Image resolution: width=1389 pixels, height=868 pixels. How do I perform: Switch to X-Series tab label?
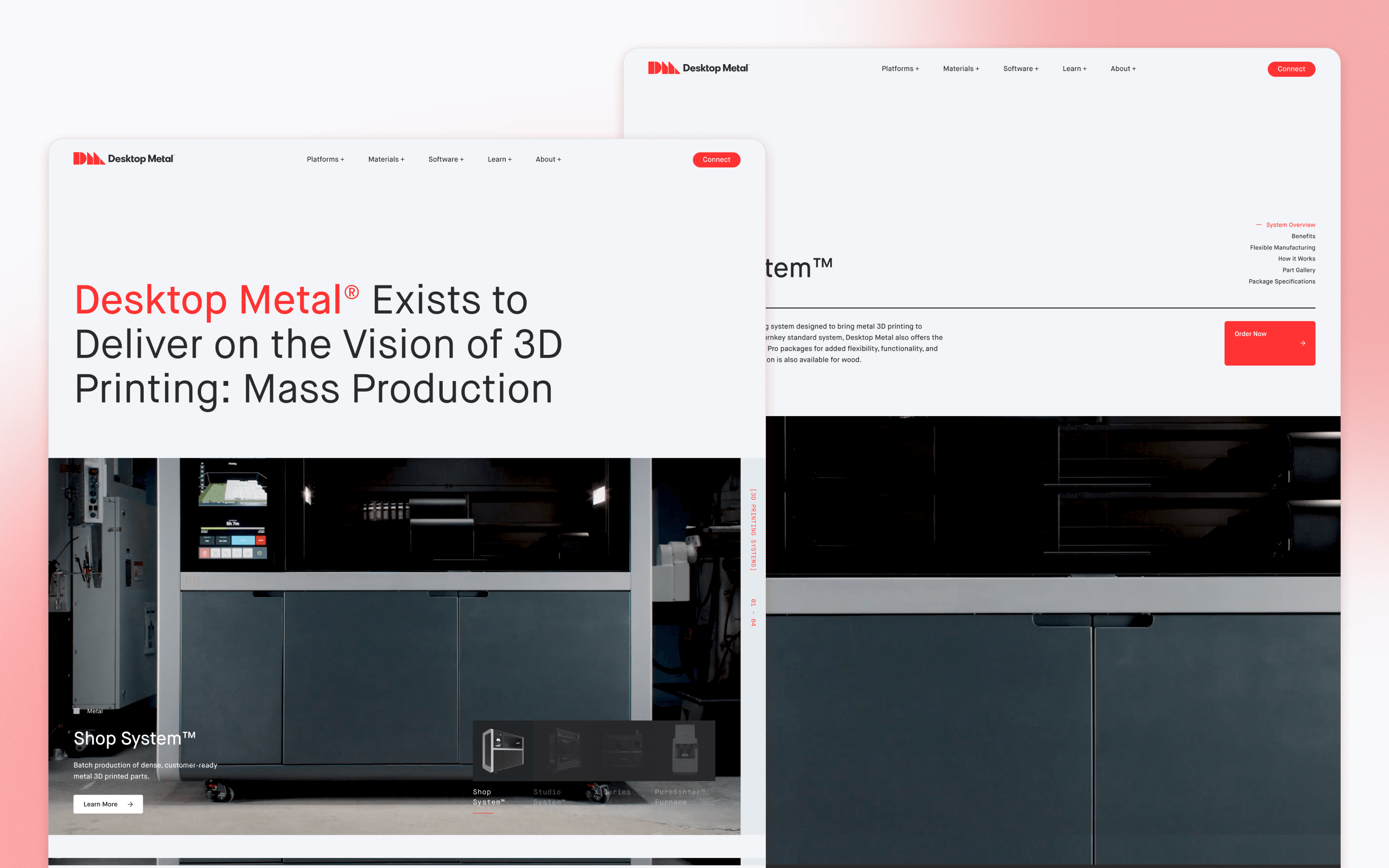[613, 792]
